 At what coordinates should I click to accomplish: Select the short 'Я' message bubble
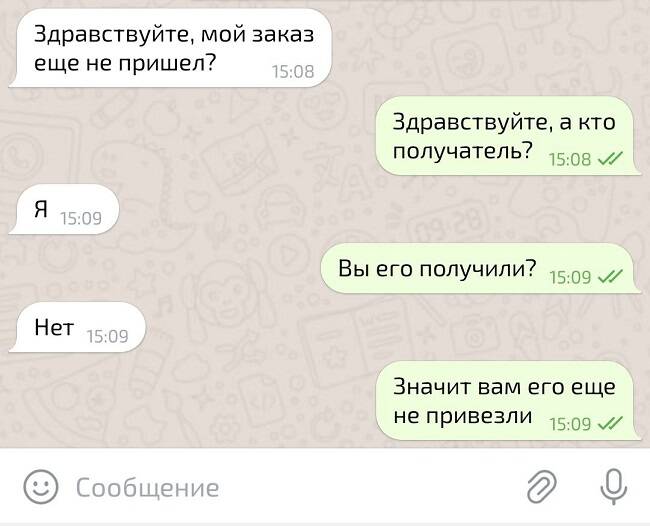pos(64,210)
